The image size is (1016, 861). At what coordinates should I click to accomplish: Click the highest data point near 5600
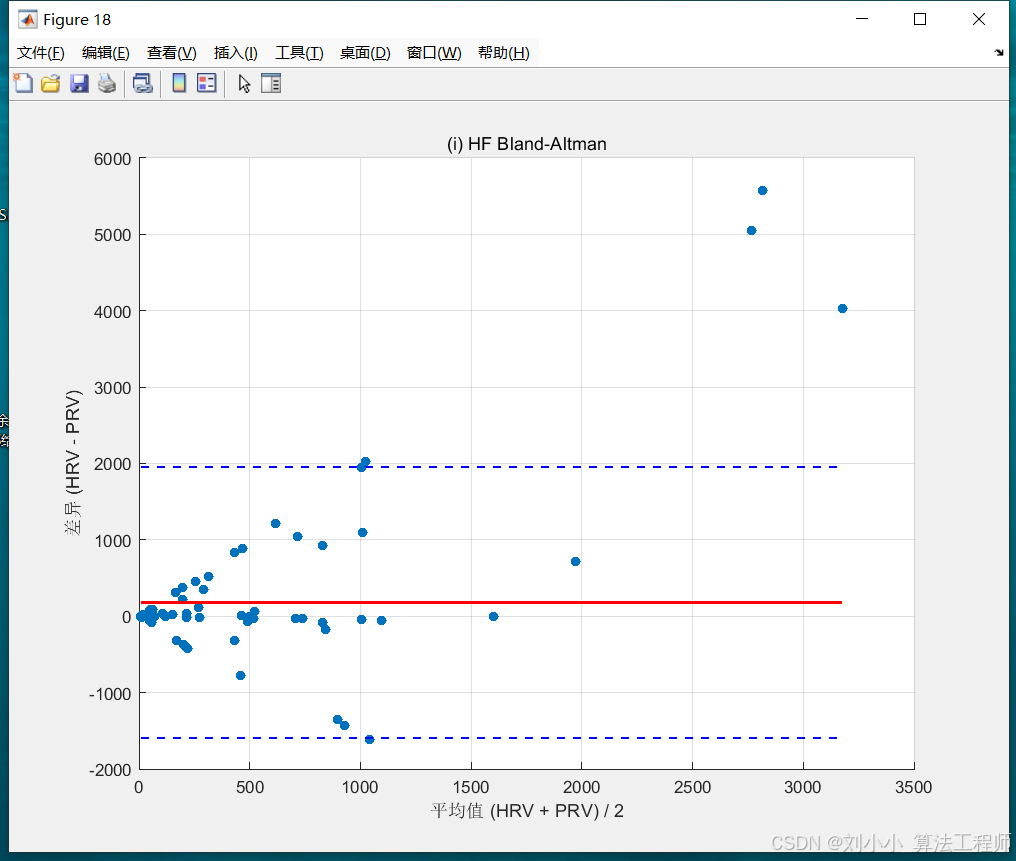763,190
